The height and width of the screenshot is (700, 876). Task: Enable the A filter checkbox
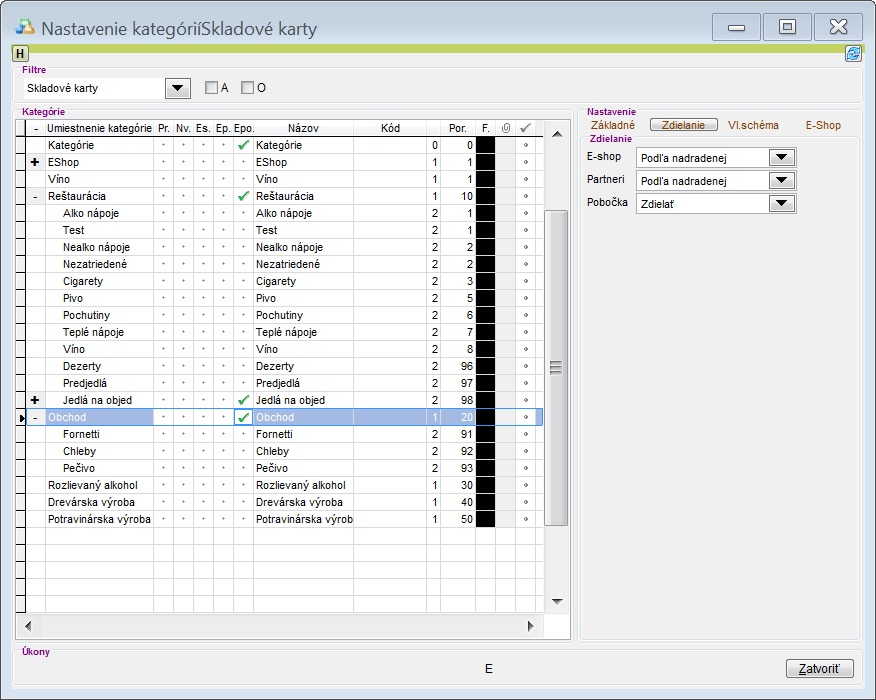[211, 88]
